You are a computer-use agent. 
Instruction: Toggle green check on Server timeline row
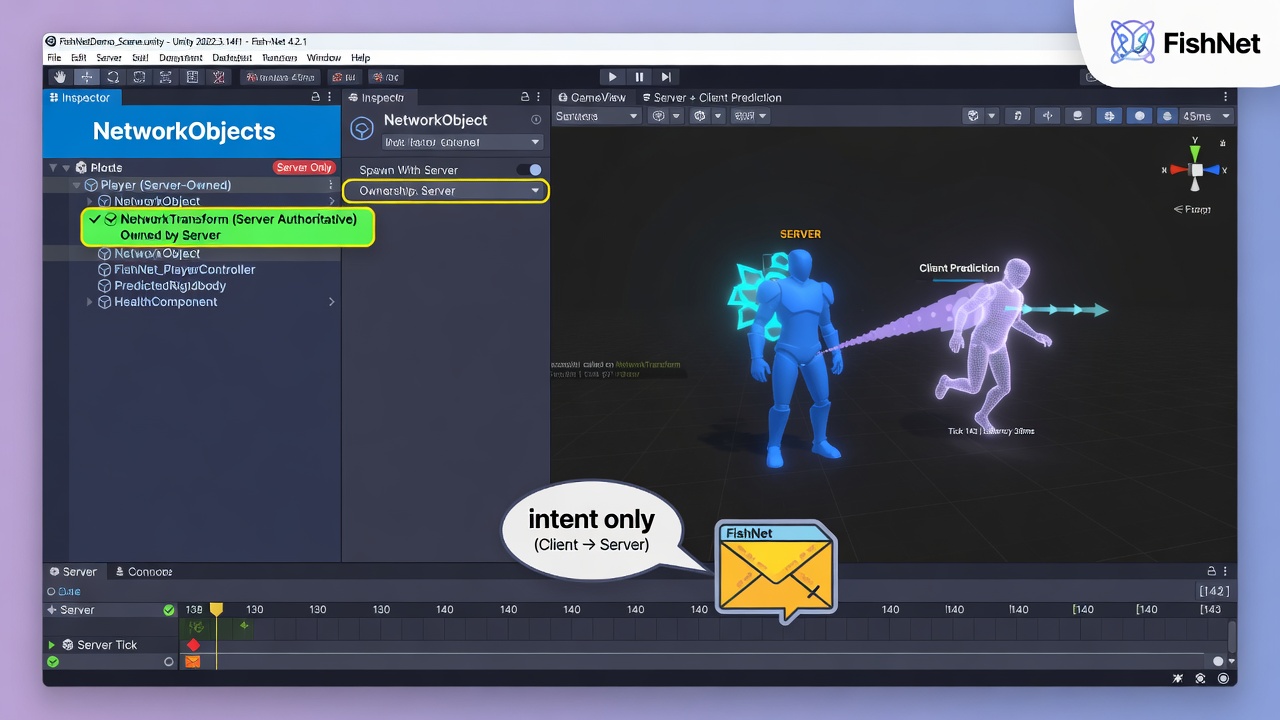click(x=169, y=610)
